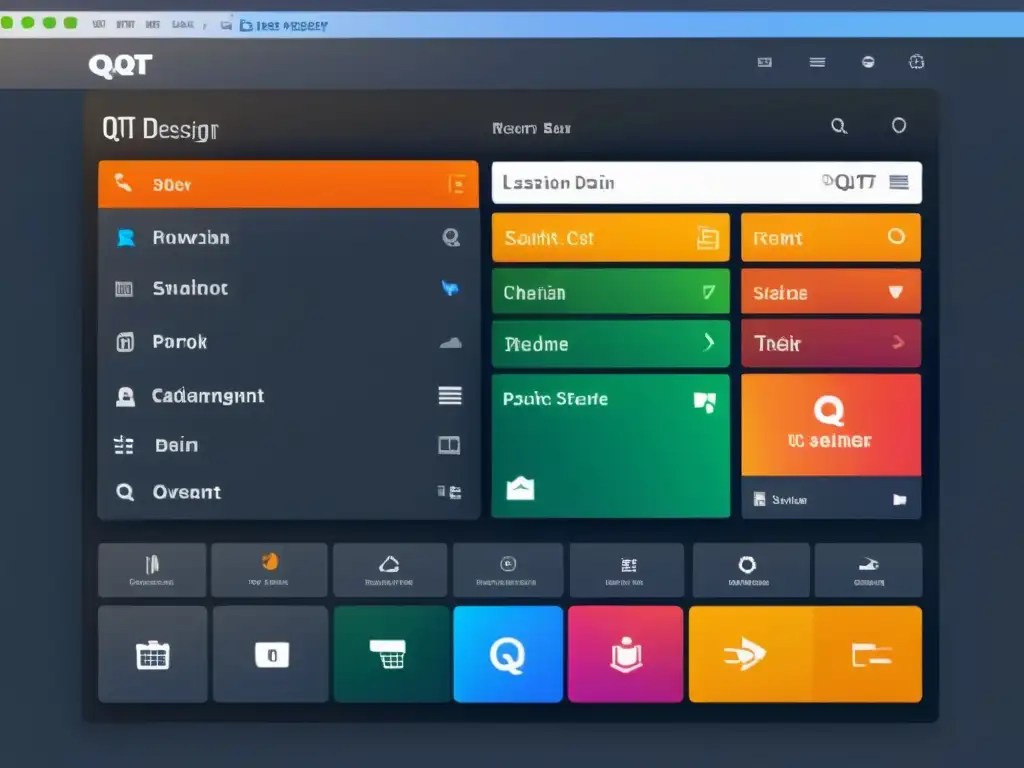Screen dimensions: 1024x768
Task: Select the calendar tile in the bottom grid
Action: coord(151,653)
